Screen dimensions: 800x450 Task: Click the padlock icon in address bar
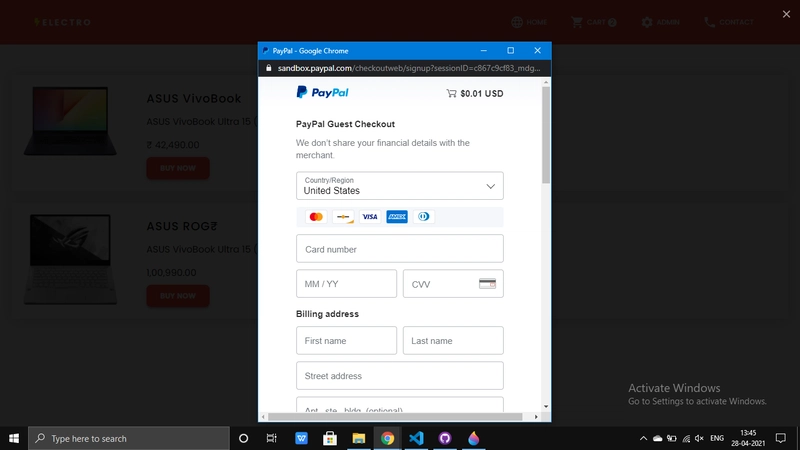pos(267,69)
